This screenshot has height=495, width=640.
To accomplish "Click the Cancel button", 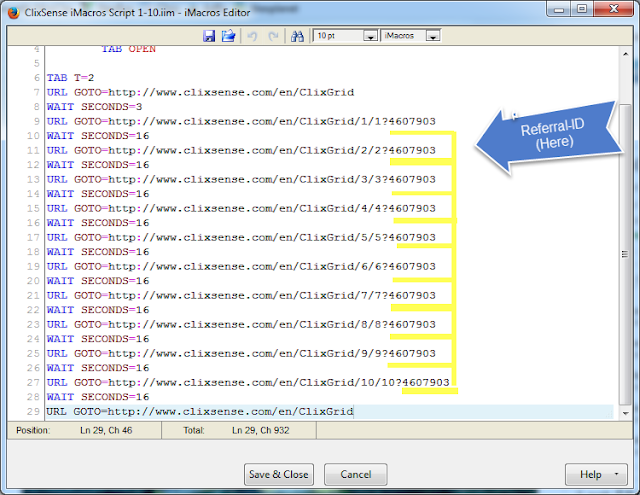I will (x=356, y=474).
